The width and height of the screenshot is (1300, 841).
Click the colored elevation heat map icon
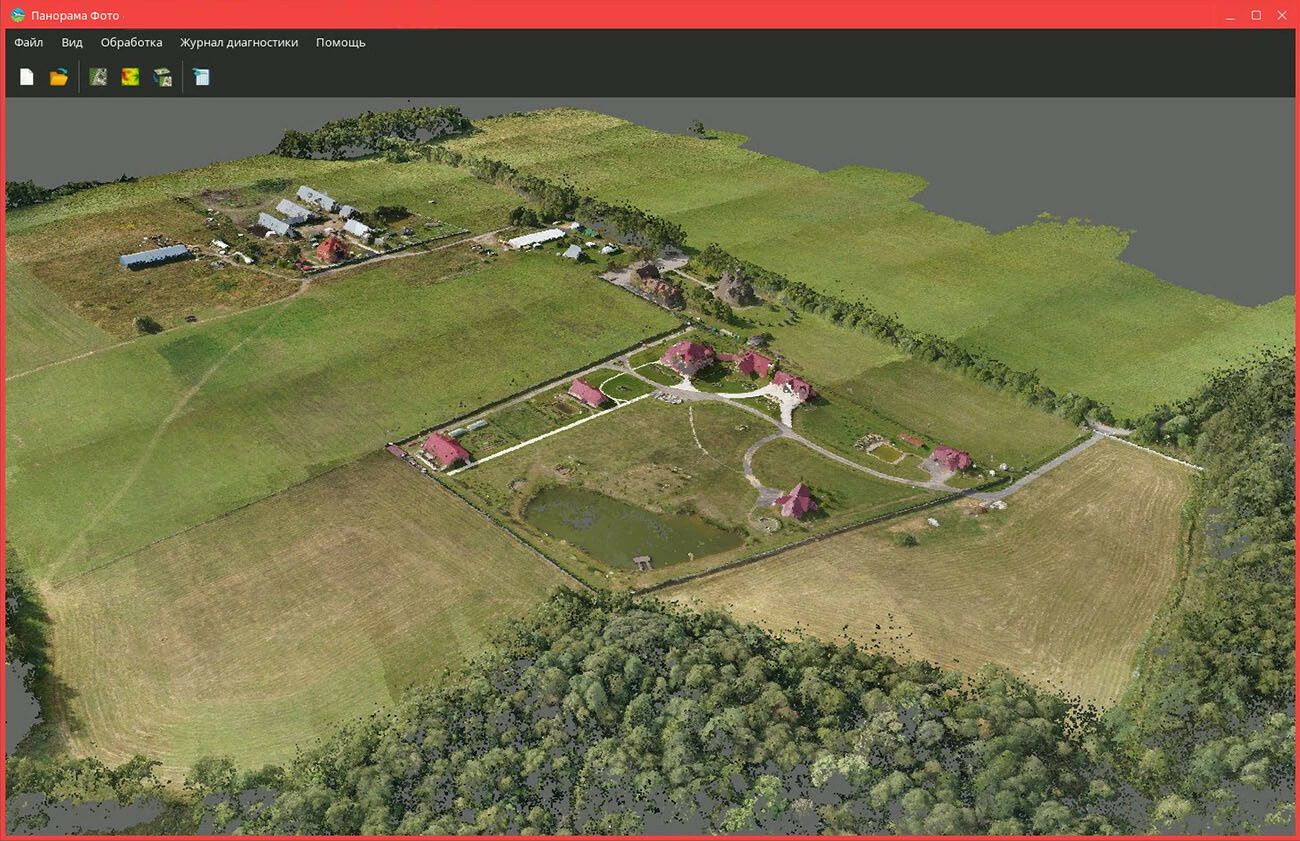coord(130,77)
